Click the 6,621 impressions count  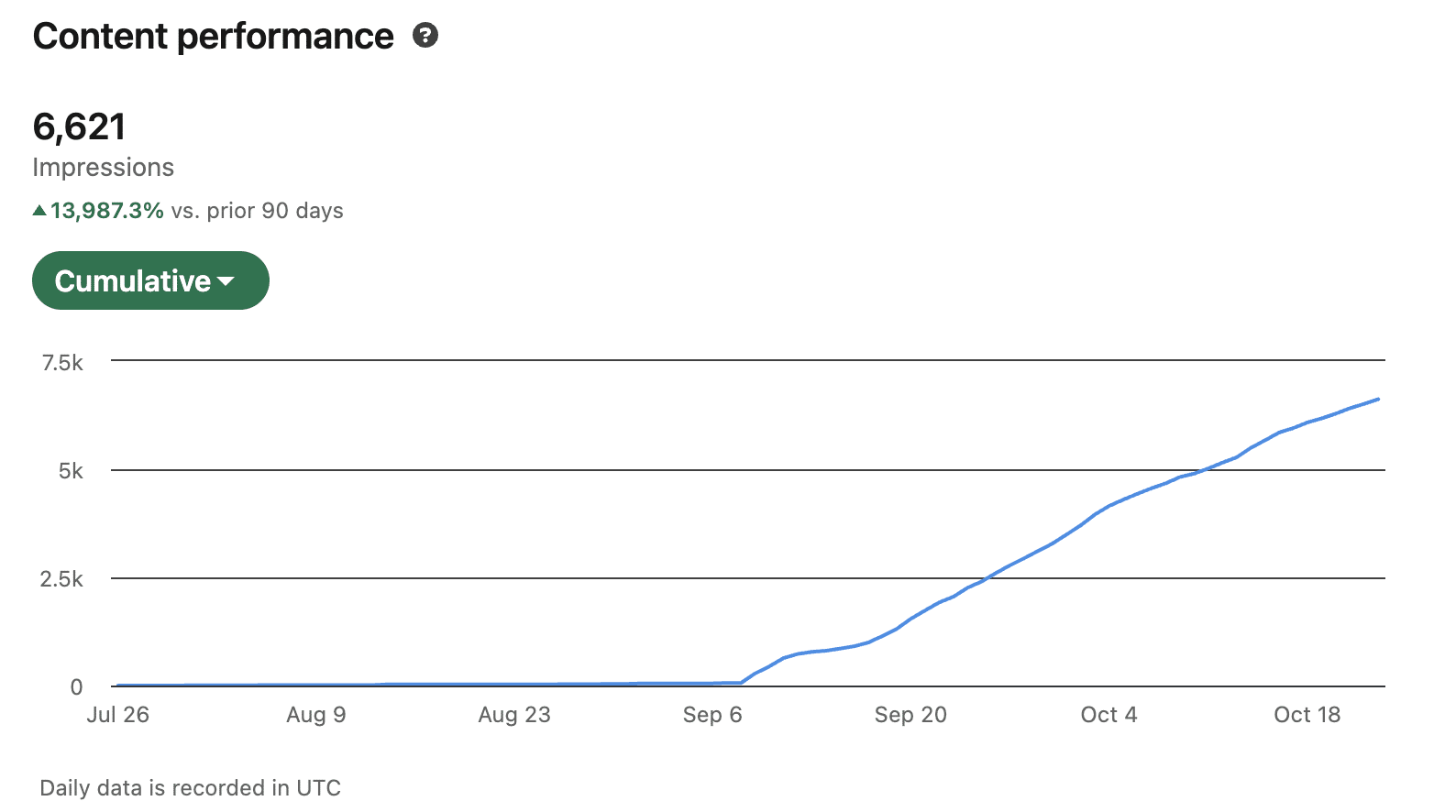click(79, 126)
